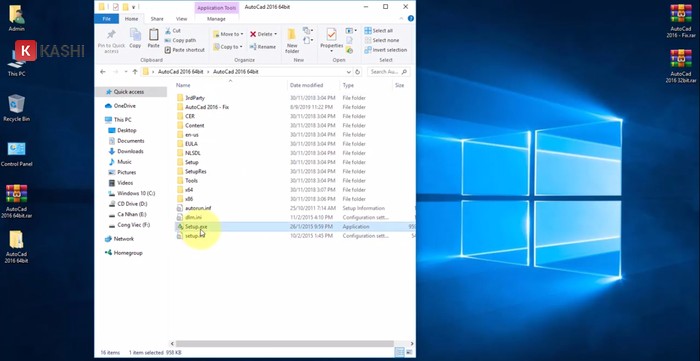This screenshot has height=361, width=700.
Task: Open recent locations dropdown arrow
Action: point(125,72)
